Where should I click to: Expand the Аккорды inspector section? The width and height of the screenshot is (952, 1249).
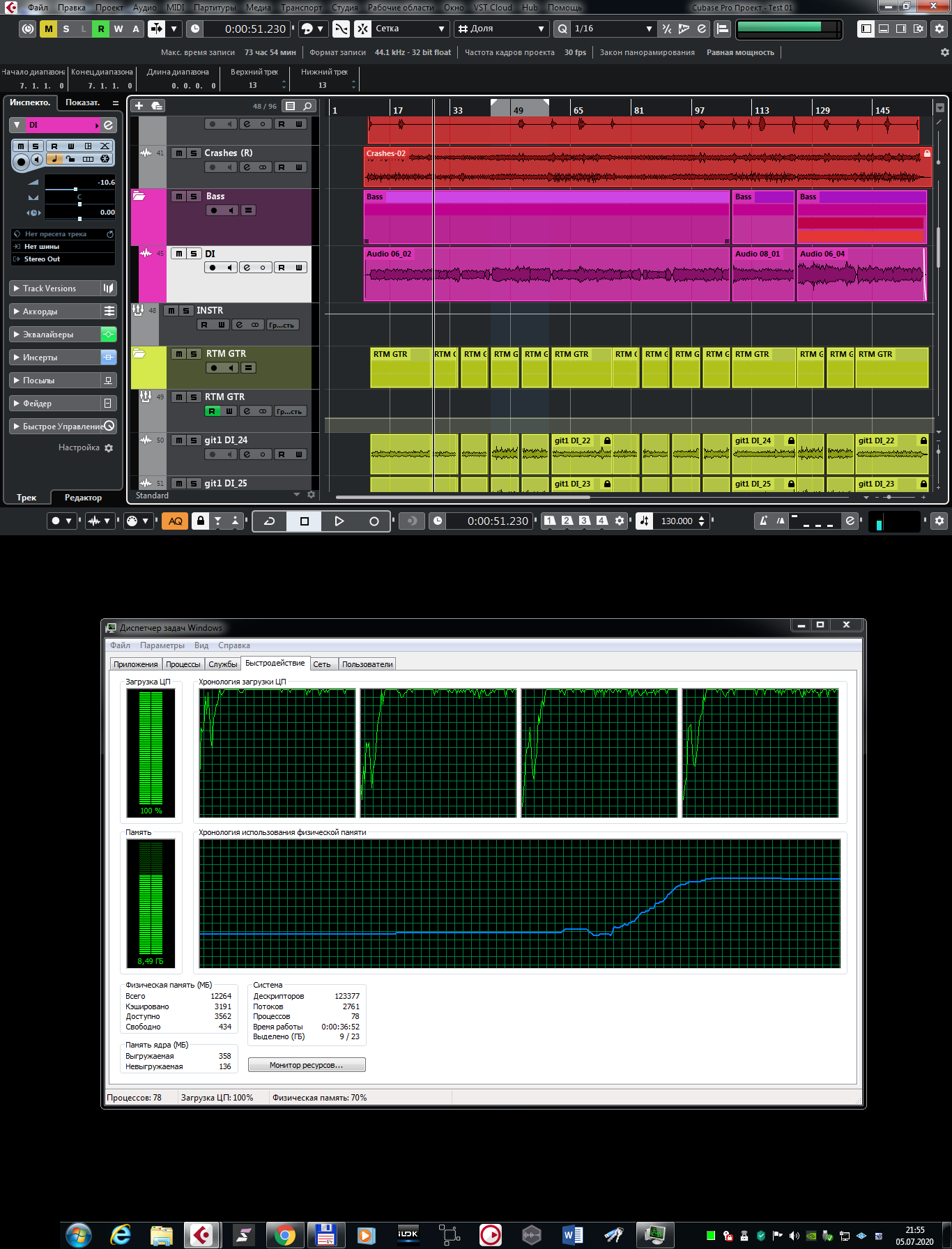54,312
